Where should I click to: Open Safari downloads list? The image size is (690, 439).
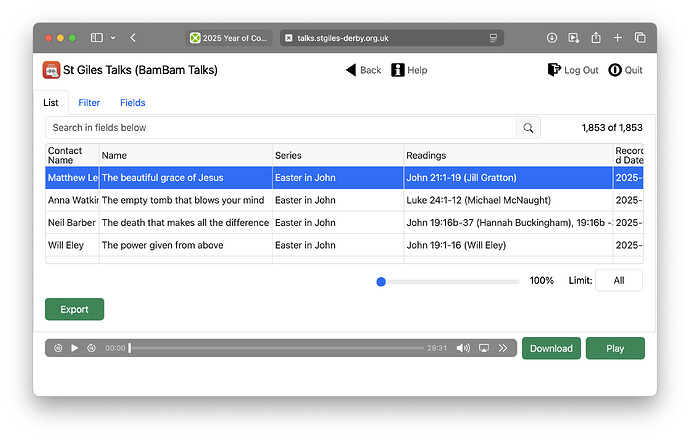pyautogui.click(x=552, y=38)
